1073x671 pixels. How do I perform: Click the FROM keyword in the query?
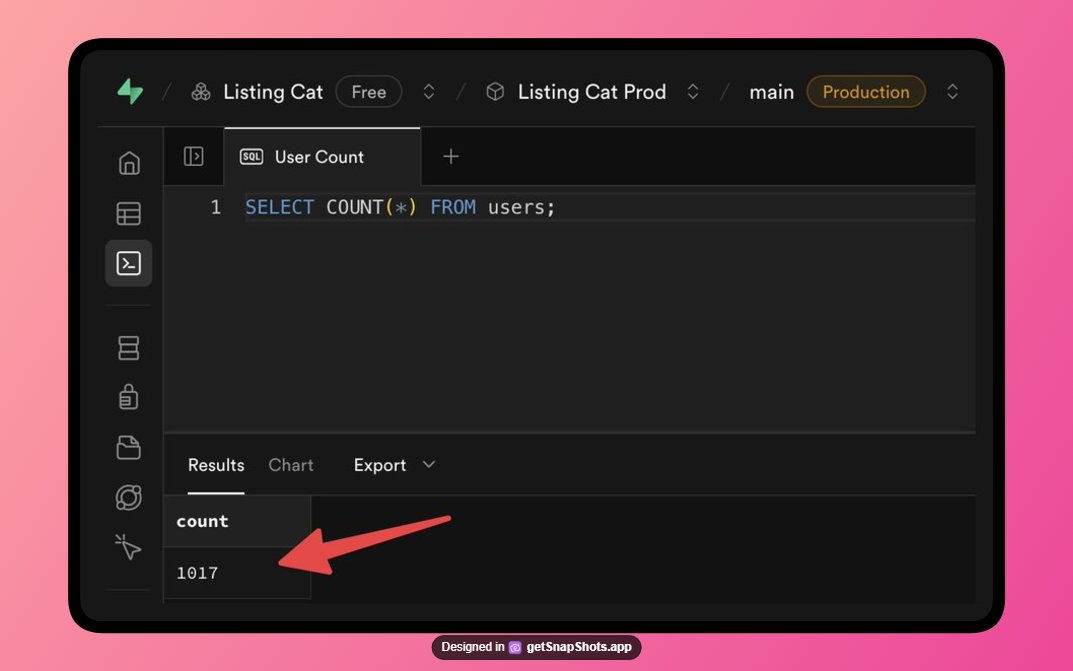pyautogui.click(x=452, y=207)
